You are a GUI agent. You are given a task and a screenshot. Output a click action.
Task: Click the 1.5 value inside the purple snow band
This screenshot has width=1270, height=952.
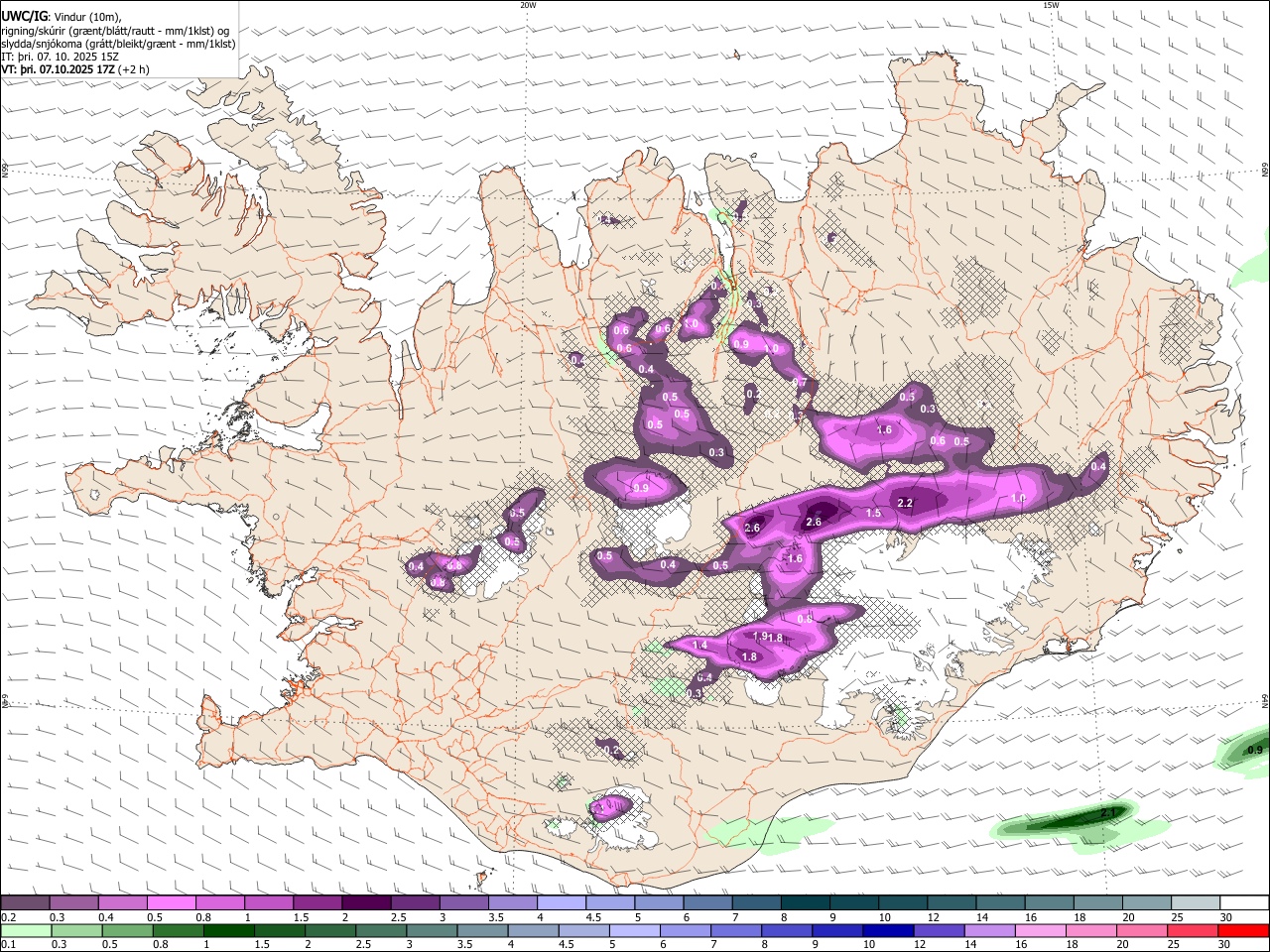(873, 514)
